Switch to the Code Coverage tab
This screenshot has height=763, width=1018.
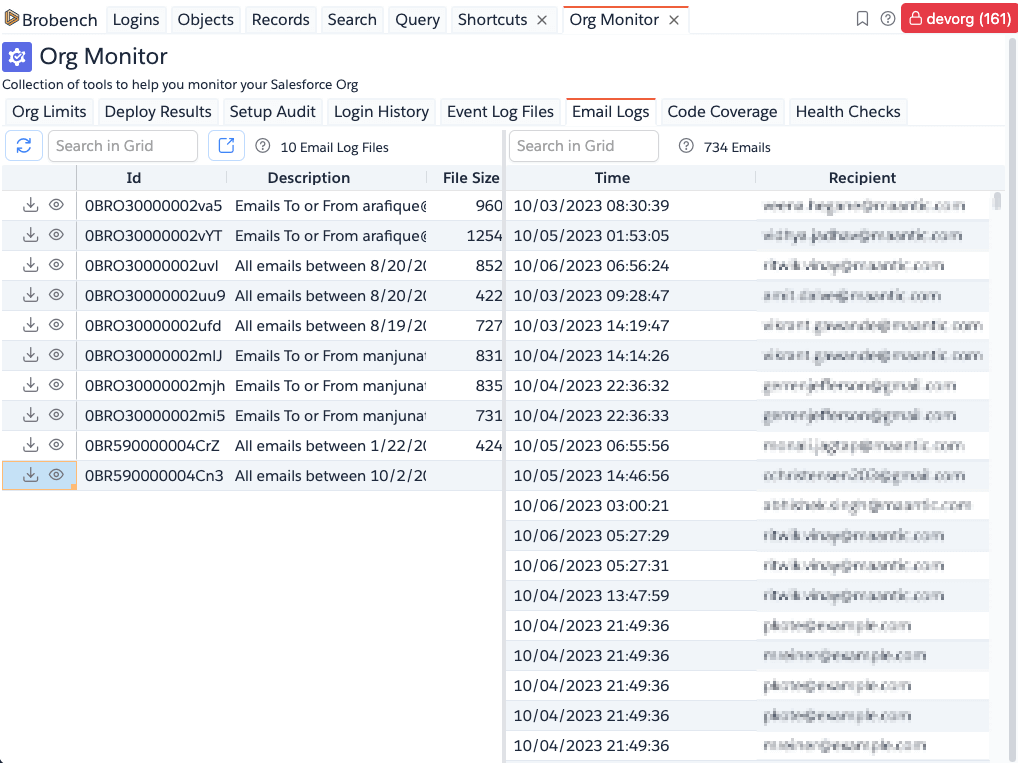722,112
